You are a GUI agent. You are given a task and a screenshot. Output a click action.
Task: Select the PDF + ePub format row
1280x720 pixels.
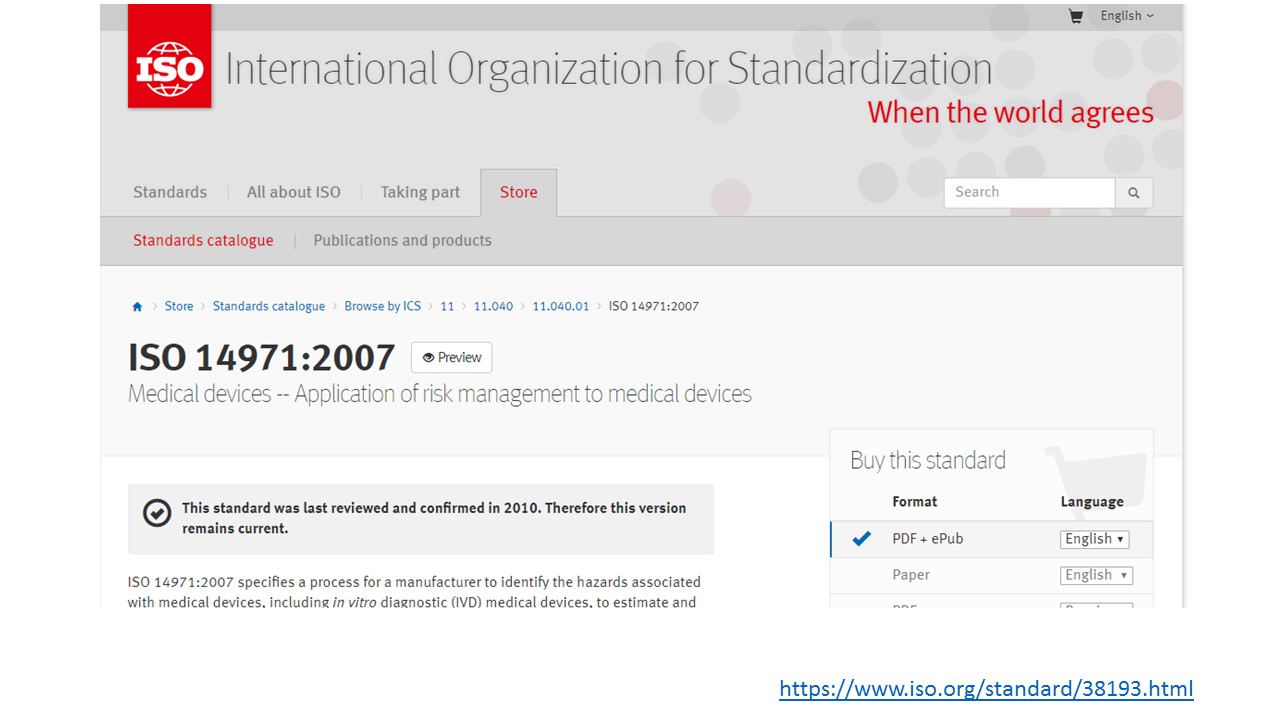coord(991,539)
